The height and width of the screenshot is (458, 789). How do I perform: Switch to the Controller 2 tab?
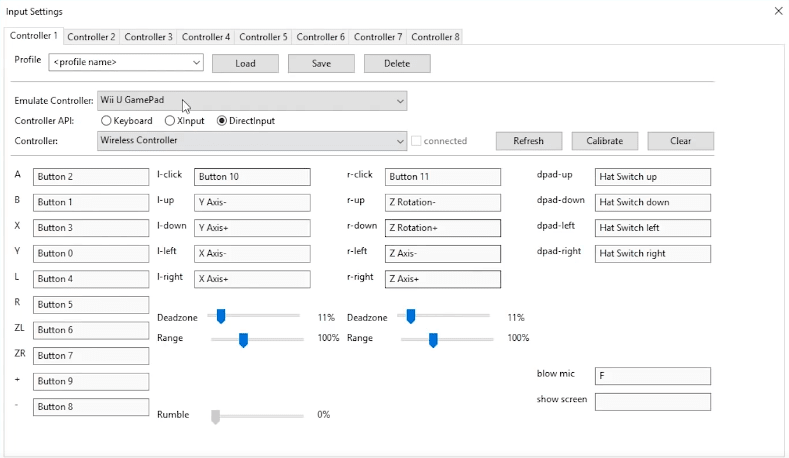[91, 37]
